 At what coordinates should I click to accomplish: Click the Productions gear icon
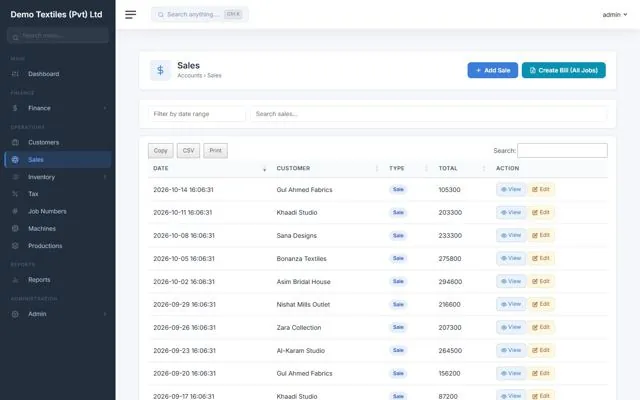[x=15, y=246]
